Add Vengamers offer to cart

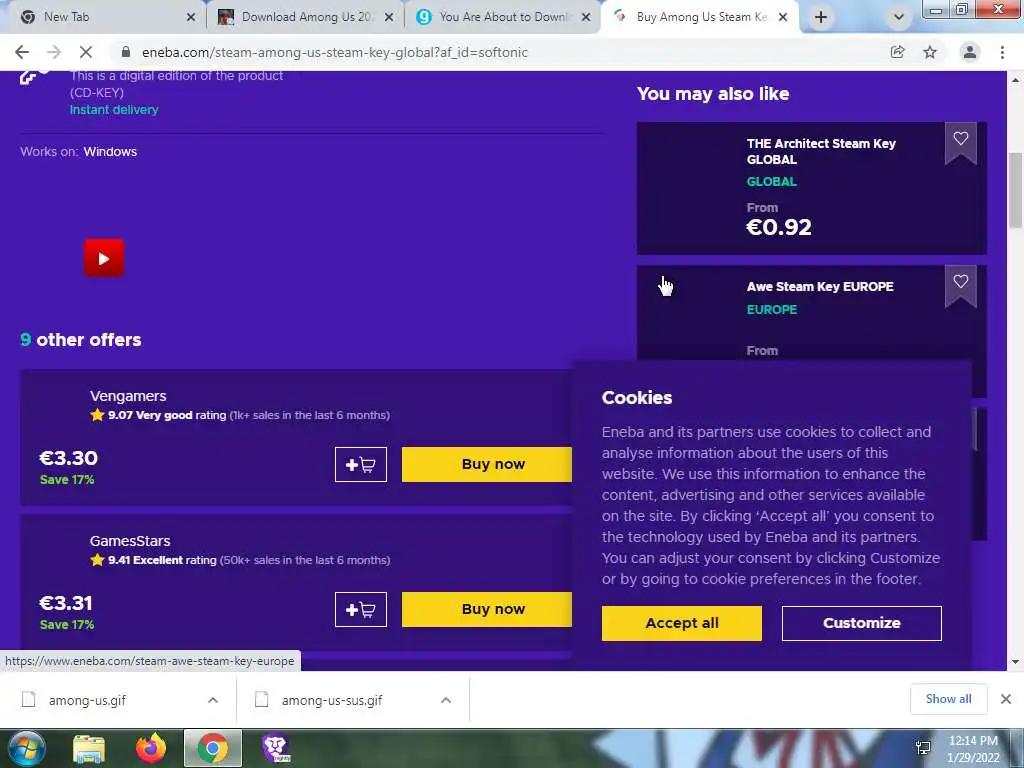click(360, 464)
